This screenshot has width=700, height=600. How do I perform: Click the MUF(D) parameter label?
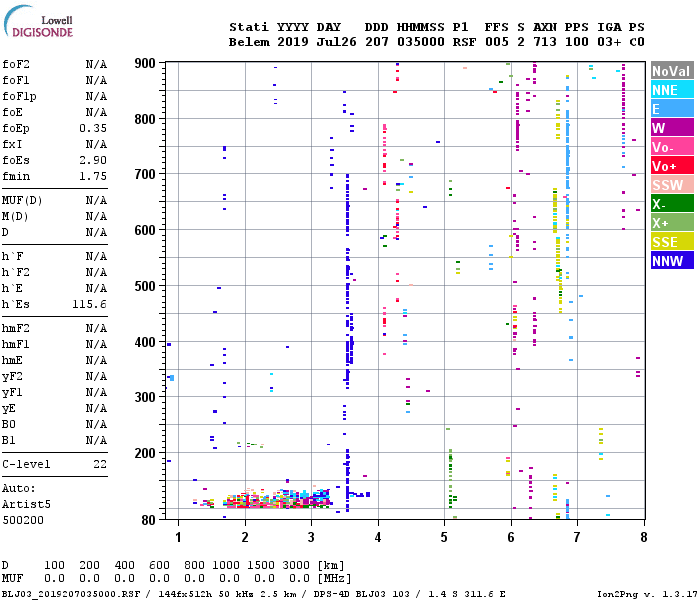pyautogui.click(x=22, y=200)
